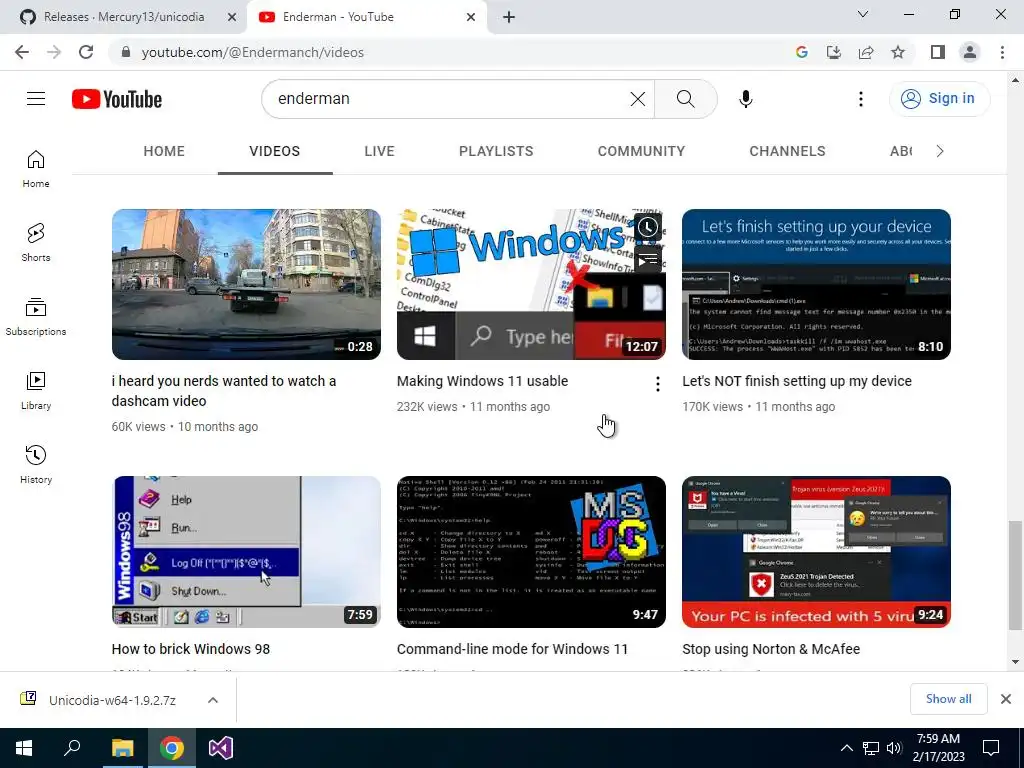The width and height of the screenshot is (1024, 768).
Task: Open the PLAYLISTS channel tab
Action: point(496,152)
